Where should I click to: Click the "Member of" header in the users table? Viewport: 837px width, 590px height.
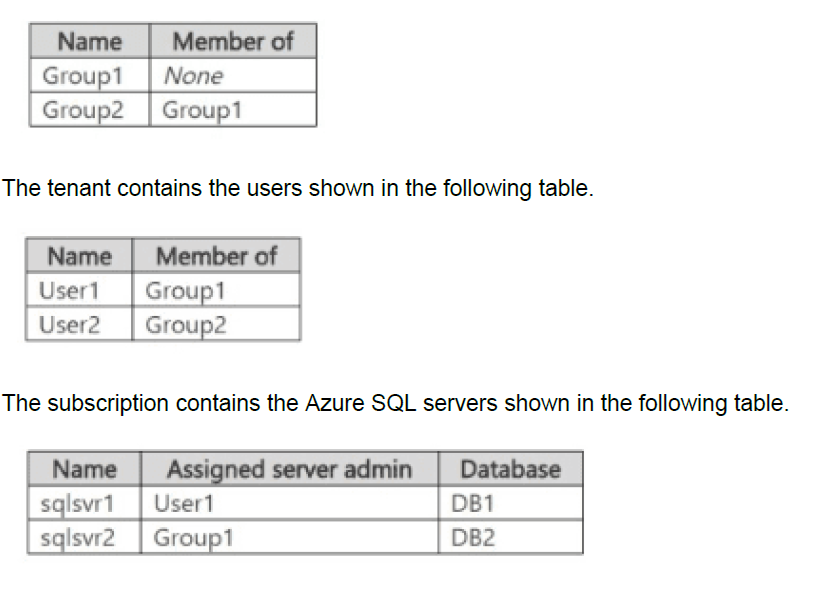coord(215,257)
